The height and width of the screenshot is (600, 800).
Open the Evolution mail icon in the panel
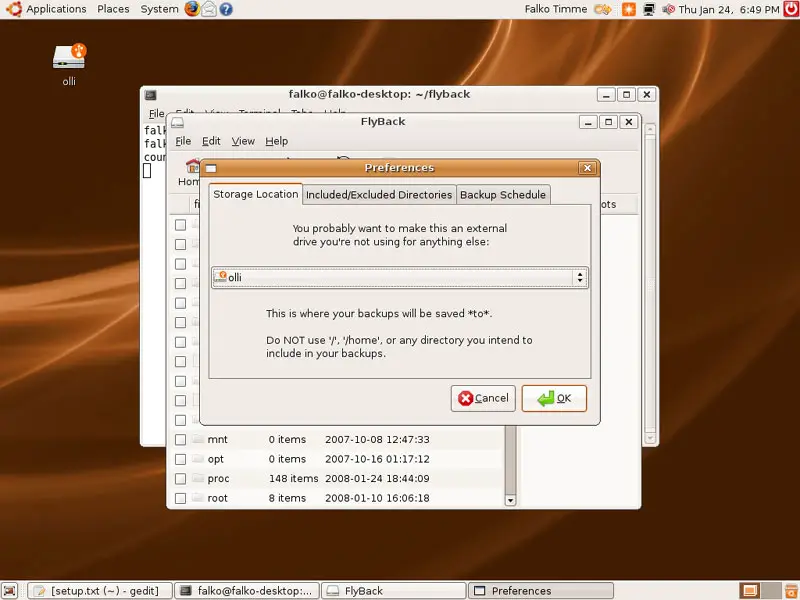(x=209, y=9)
